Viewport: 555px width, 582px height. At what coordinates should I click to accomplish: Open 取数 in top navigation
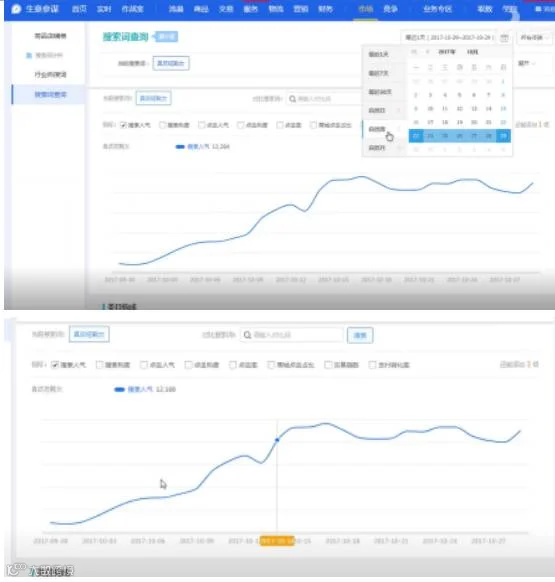tap(484, 9)
